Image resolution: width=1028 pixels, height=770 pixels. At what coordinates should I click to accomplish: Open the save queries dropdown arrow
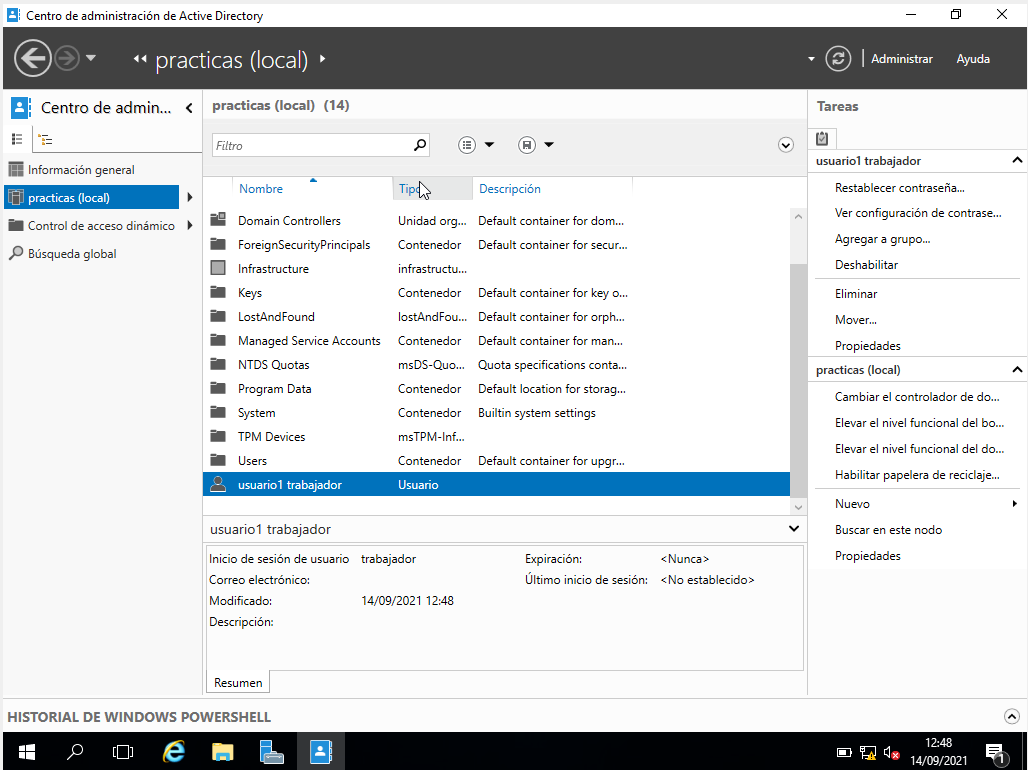click(x=548, y=145)
